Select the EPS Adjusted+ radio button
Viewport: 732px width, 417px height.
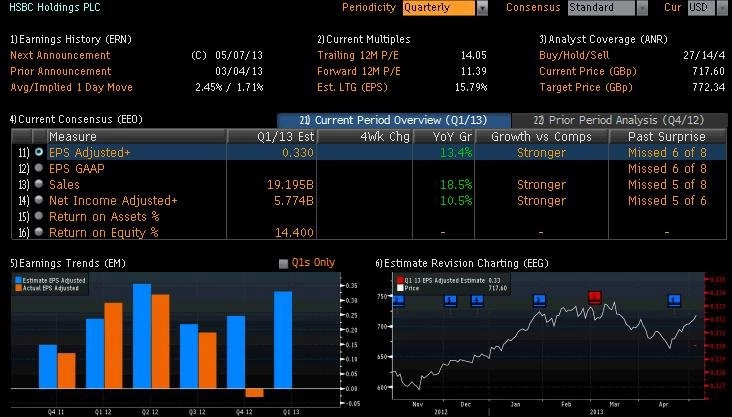coord(39,152)
